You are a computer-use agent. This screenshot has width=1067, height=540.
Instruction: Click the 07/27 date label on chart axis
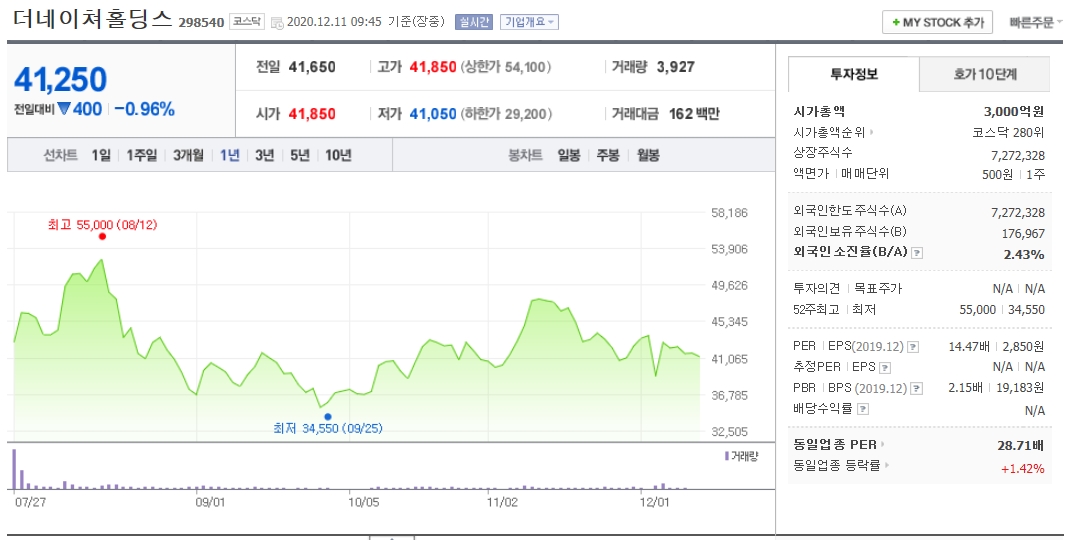coord(30,502)
